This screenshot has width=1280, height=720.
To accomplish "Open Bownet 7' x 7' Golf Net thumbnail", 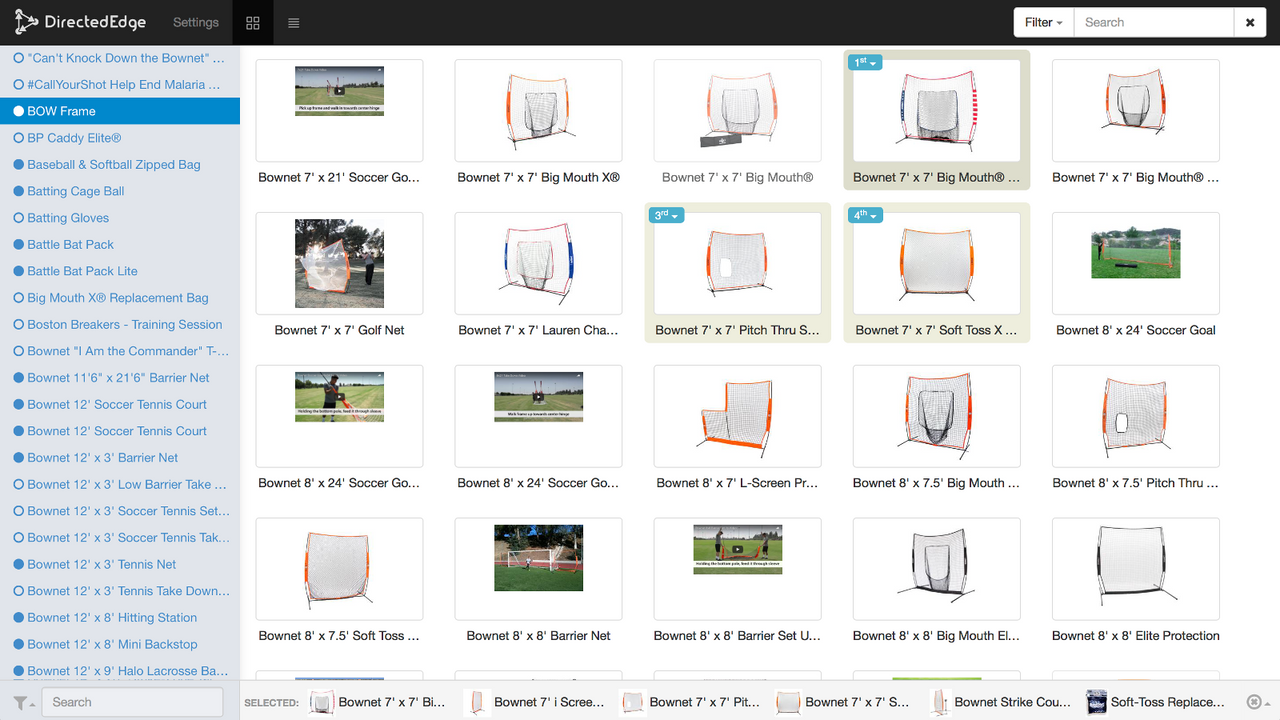I will pyautogui.click(x=339, y=263).
